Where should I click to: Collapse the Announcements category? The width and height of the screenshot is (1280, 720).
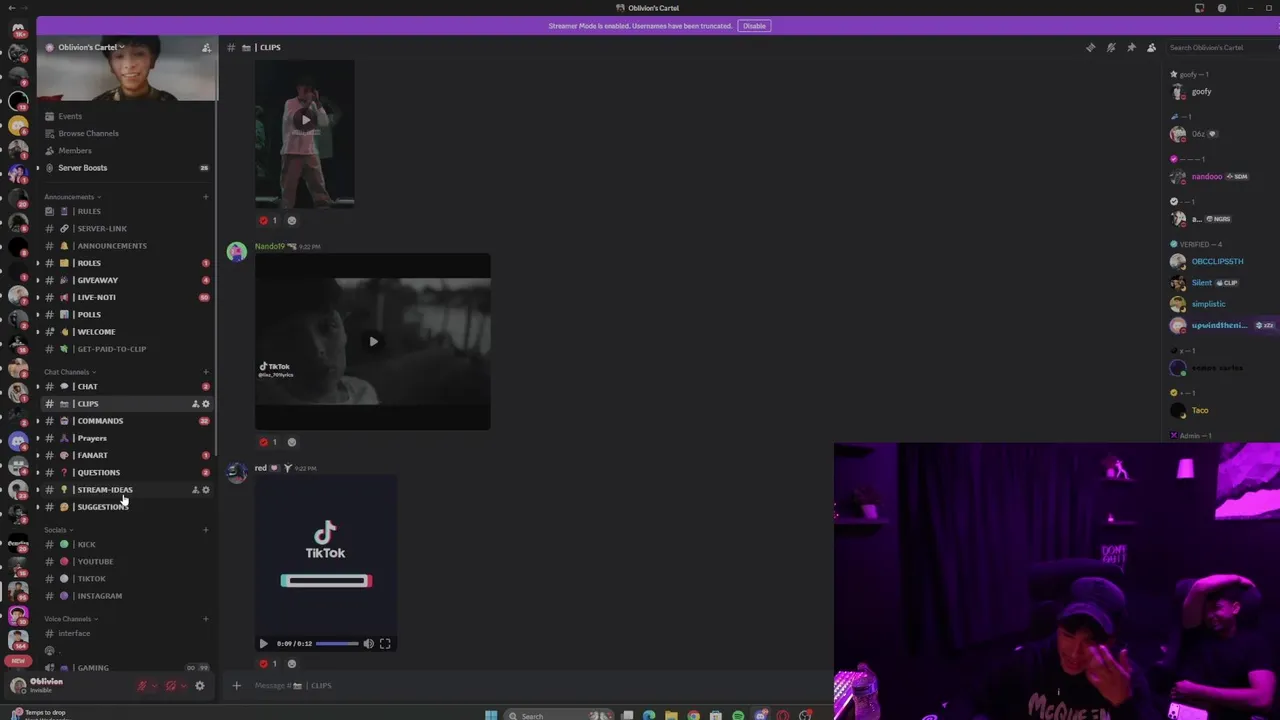(71, 197)
